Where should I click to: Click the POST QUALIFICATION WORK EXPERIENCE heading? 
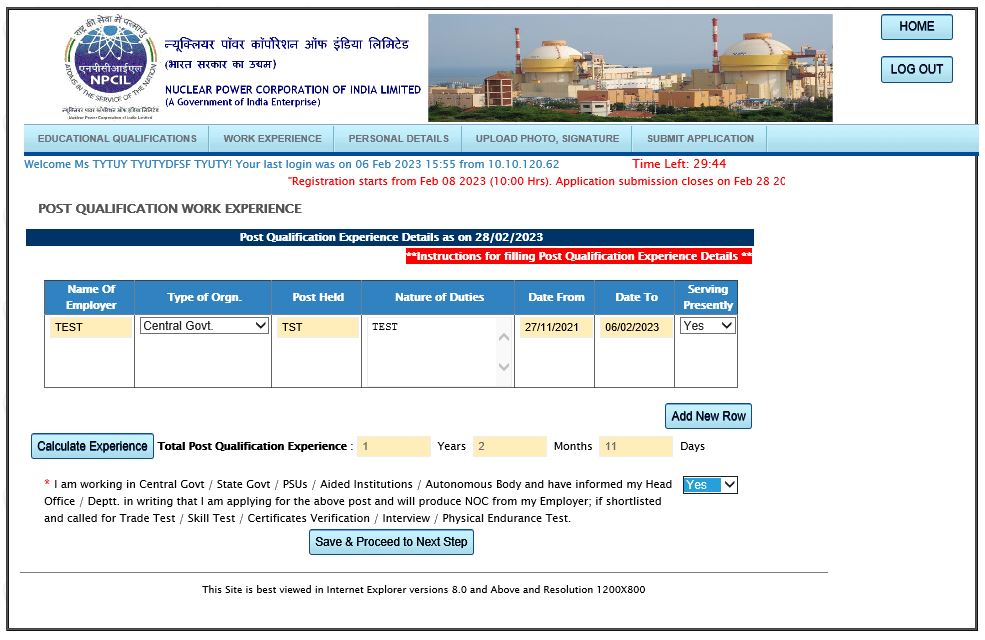pyautogui.click(x=170, y=209)
